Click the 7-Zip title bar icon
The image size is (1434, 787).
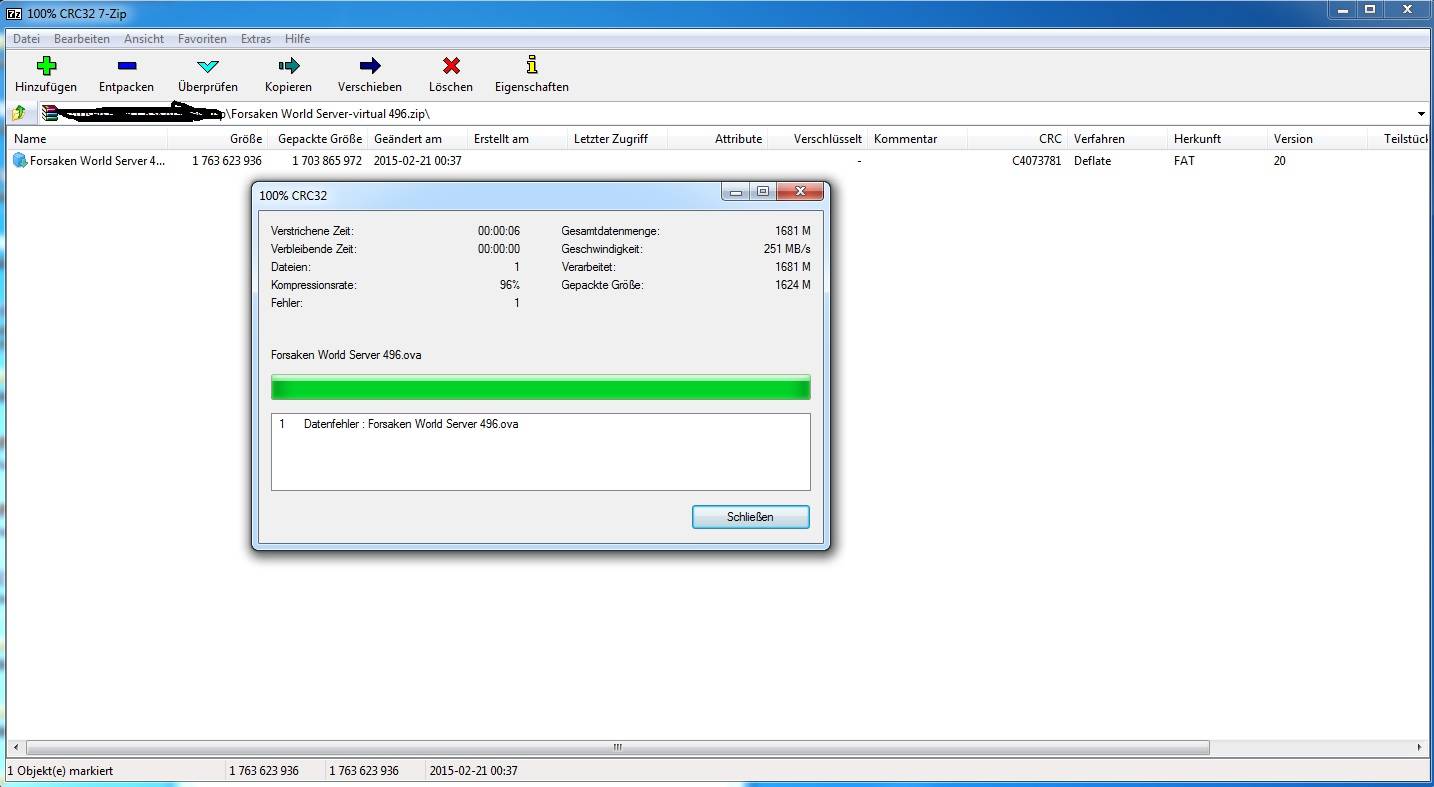click(14, 14)
